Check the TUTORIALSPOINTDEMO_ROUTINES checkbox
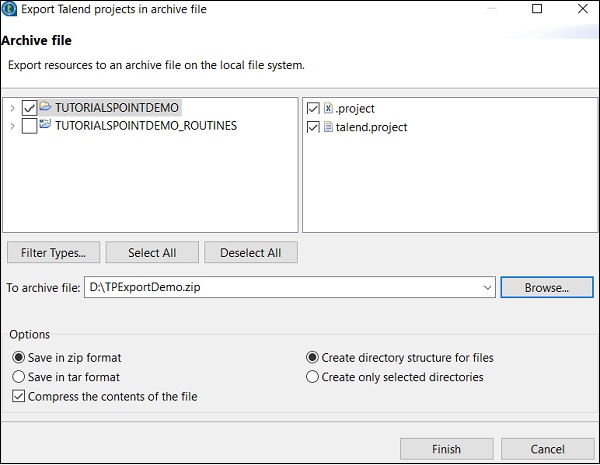Image resolution: width=600 pixels, height=465 pixels. click(29, 126)
